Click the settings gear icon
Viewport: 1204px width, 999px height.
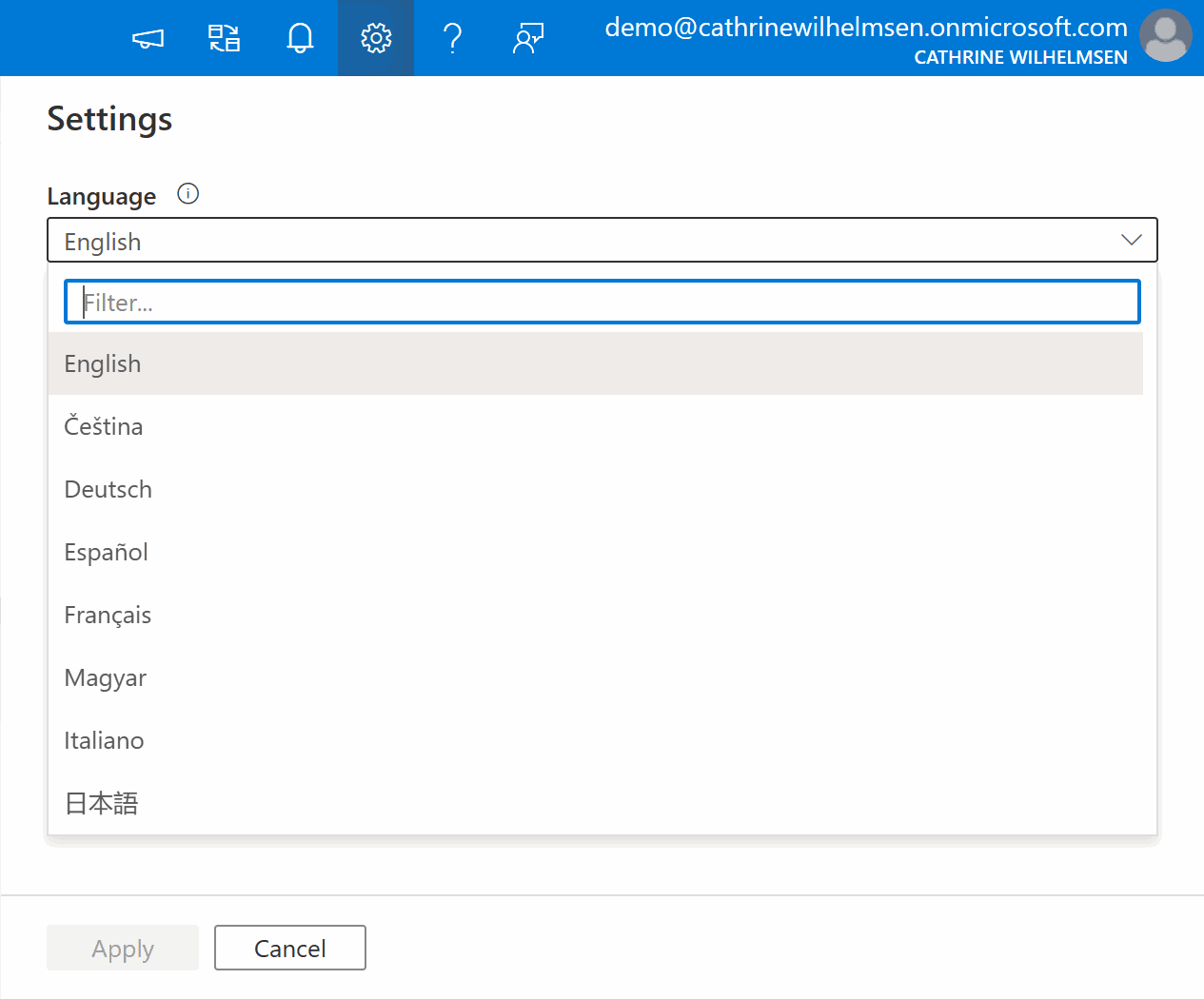(x=376, y=38)
